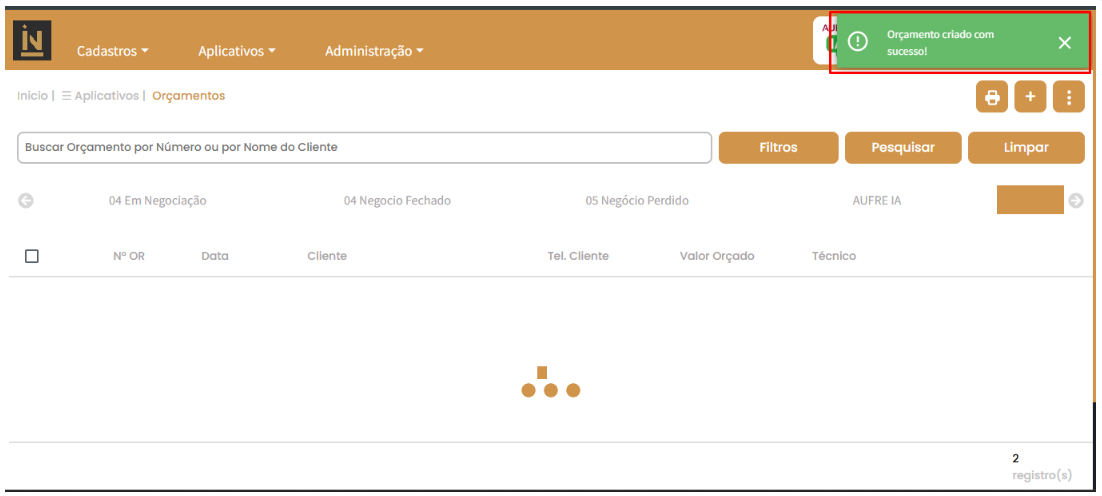Select the 04 Em Negociação tab
The height and width of the screenshot is (496, 1102).
tap(157, 201)
